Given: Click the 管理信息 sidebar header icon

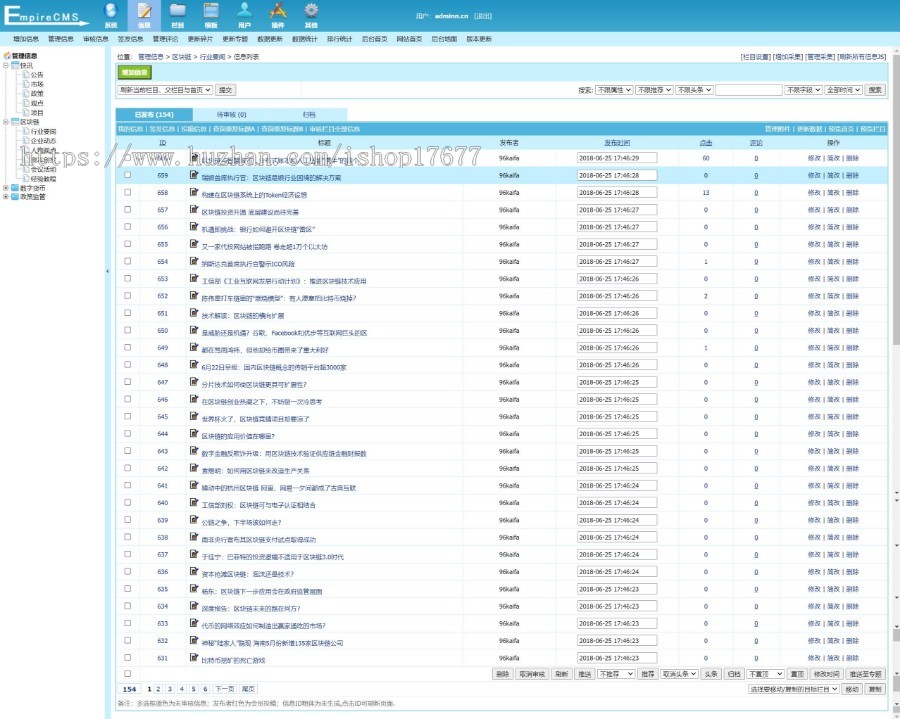Looking at the screenshot, I should click(x=7, y=56).
